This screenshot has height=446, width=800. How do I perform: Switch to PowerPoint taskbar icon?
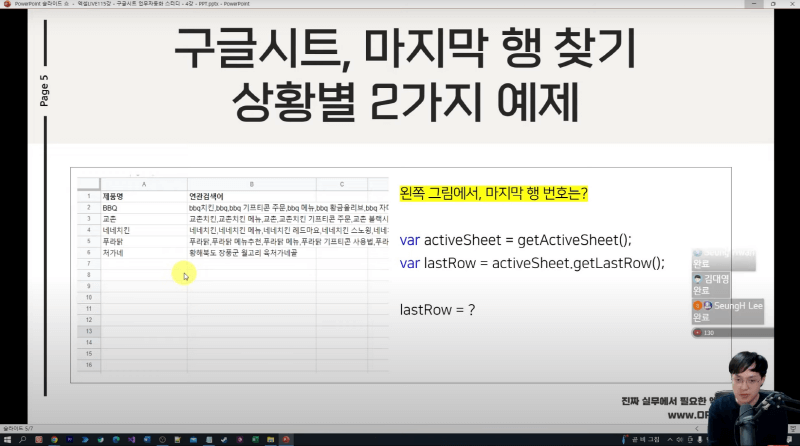pyautogui.click(x=286, y=439)
